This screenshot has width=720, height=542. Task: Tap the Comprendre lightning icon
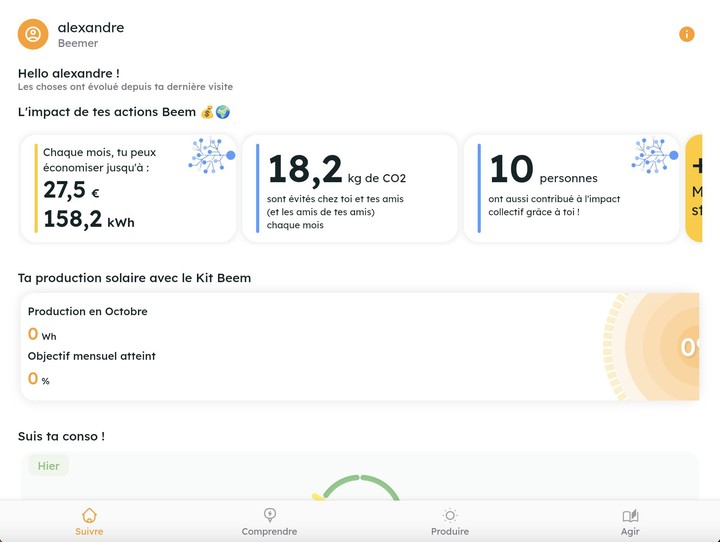click(x=269, y=515)
